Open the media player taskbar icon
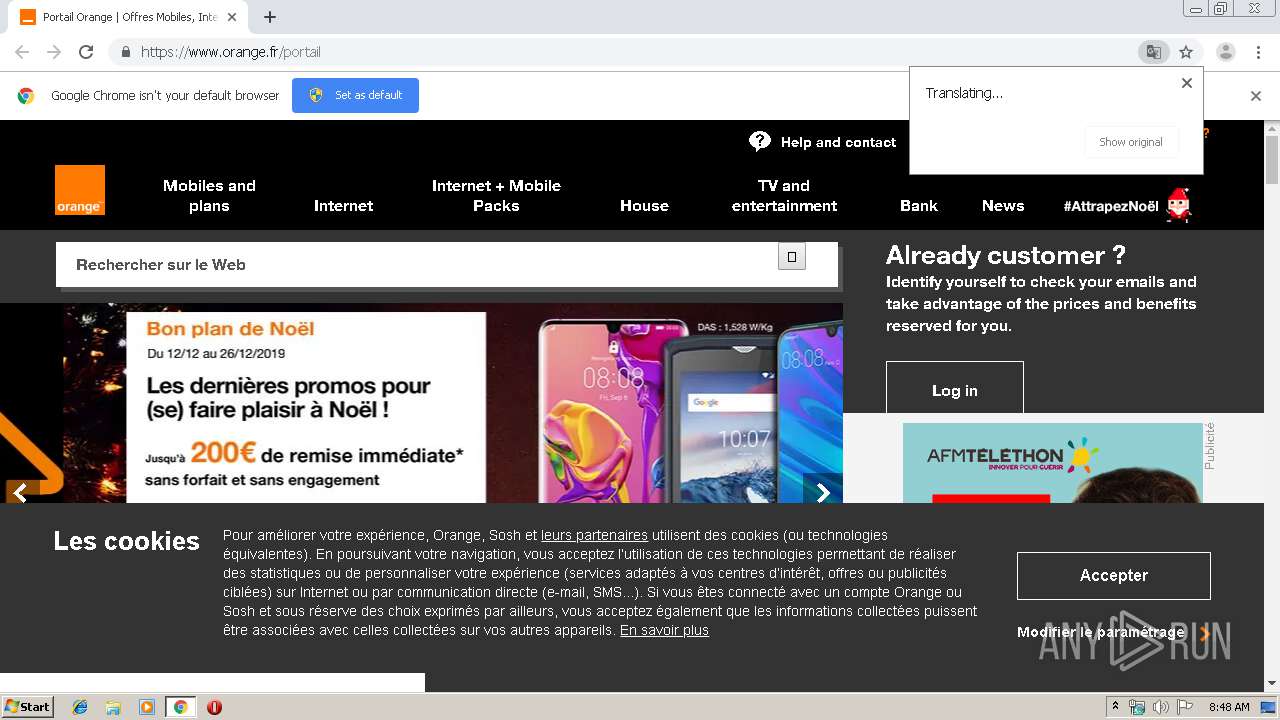The height and width of the screenshot is (720, 1280). click(147, 707)
